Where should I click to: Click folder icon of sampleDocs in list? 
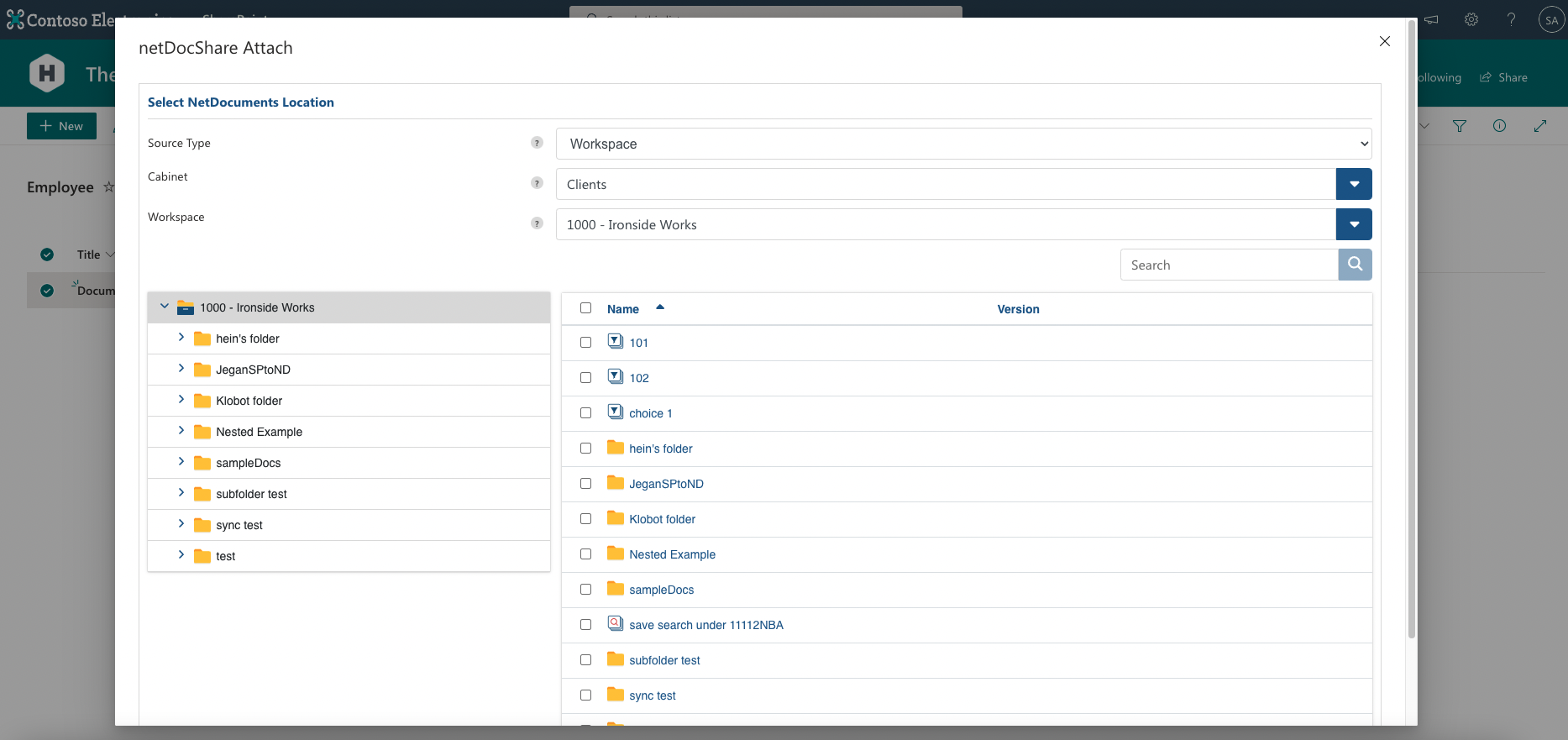pyautogui.click(x=616, y=589)
